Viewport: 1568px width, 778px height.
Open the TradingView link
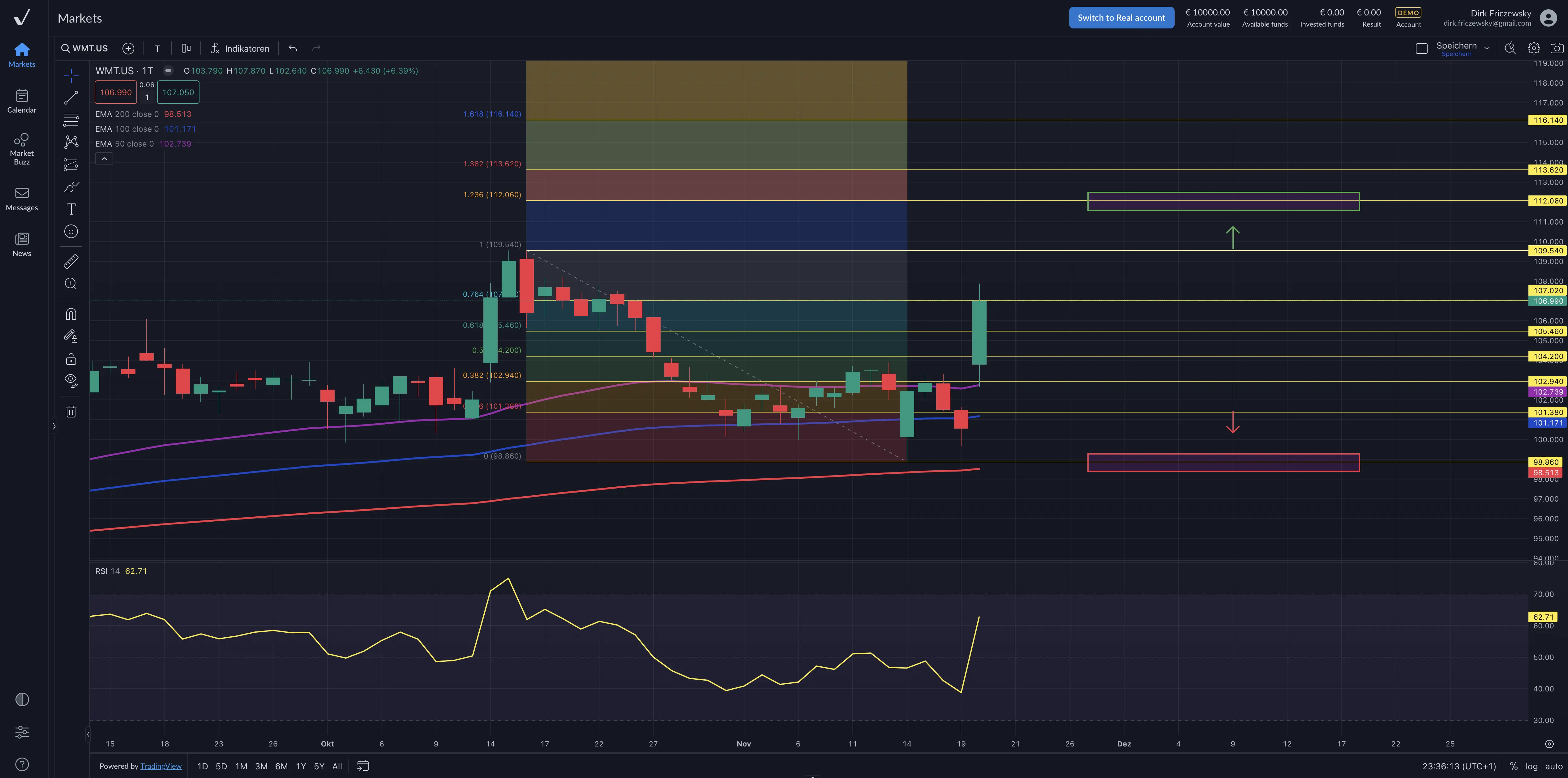(161, 767)
